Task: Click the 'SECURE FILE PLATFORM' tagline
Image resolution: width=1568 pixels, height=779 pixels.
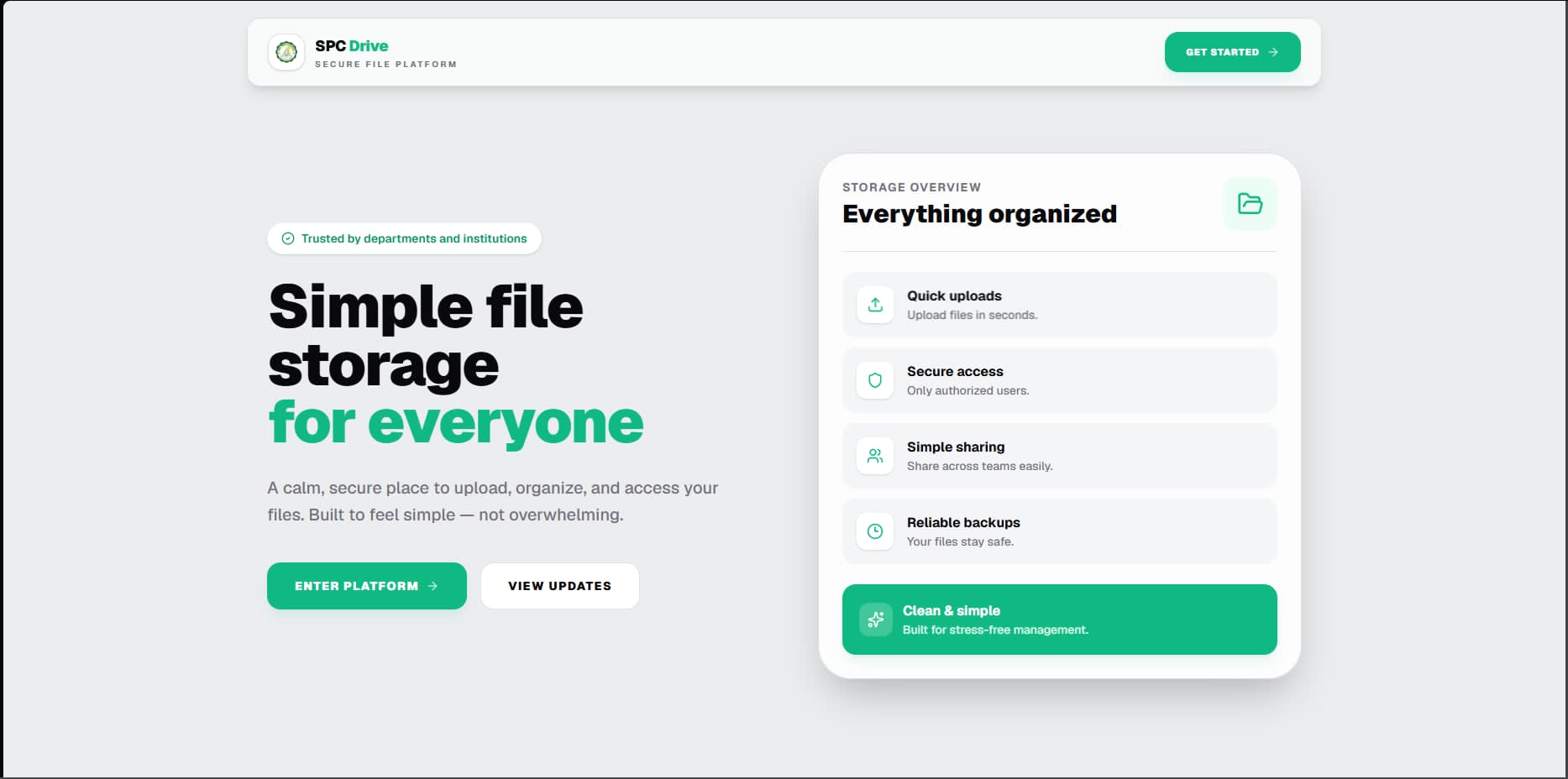Action: [x=386, y=65]
